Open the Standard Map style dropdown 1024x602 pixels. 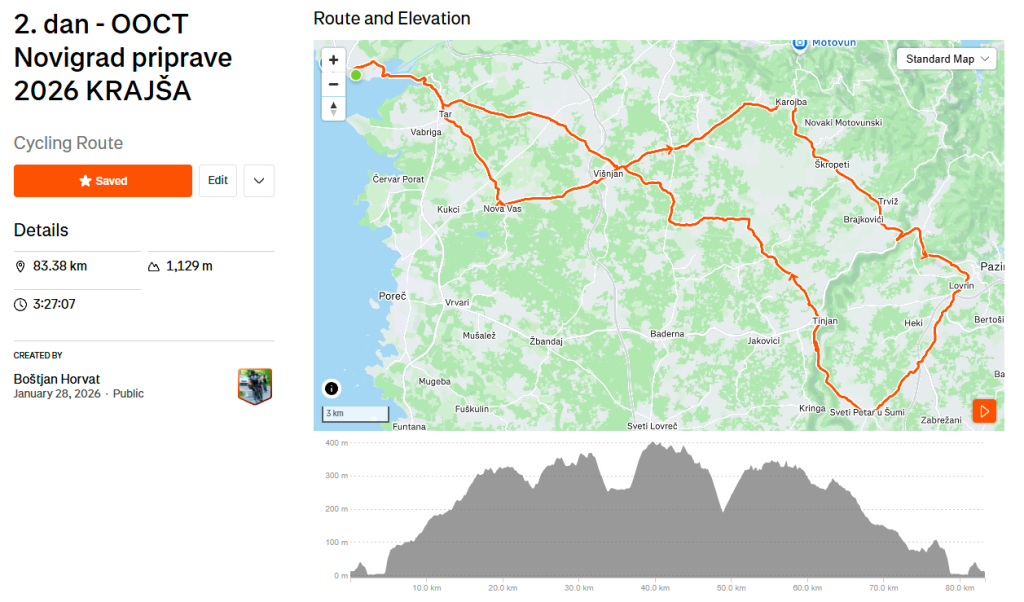(x=946, y=59)
